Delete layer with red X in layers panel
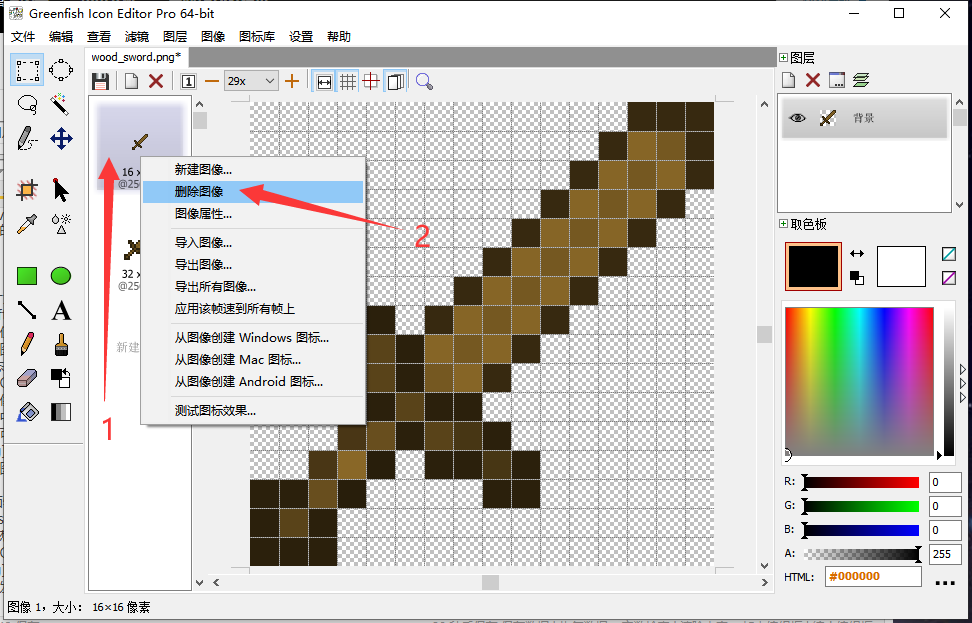Screen dimensions: 972x623 (x=813, y=80)
